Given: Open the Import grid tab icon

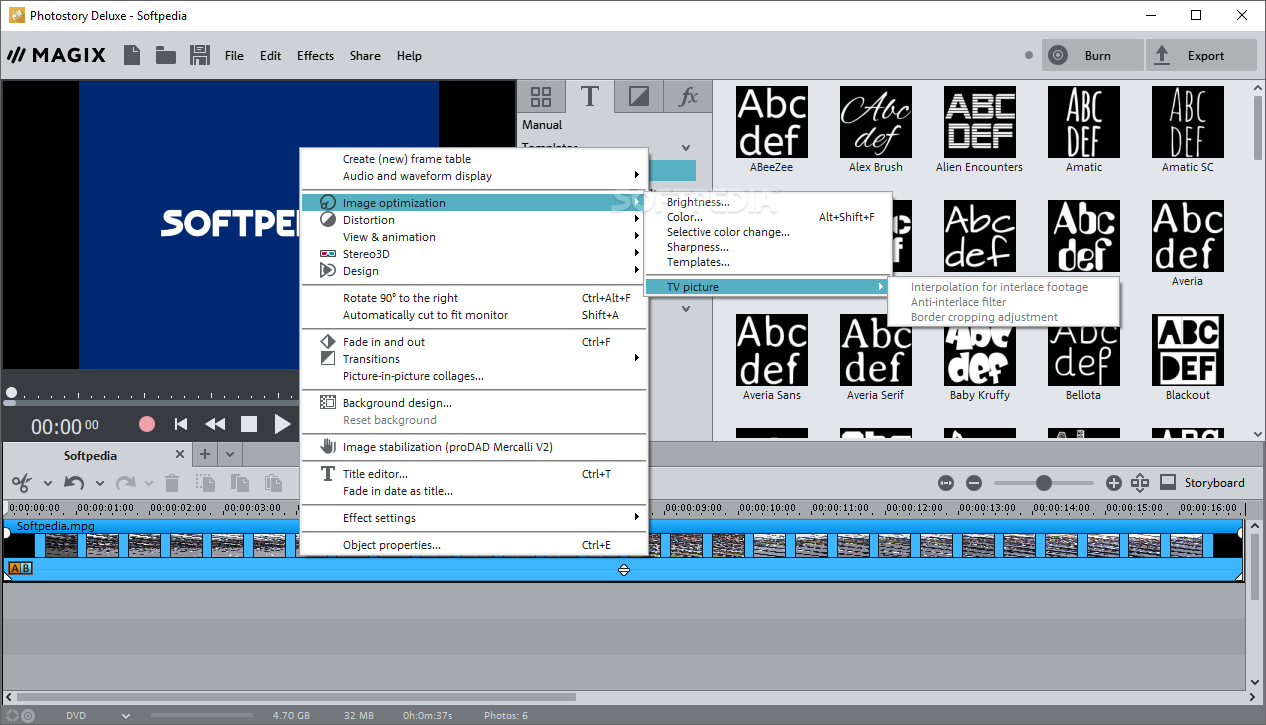Looking at the screenshot, I should 541,97.
